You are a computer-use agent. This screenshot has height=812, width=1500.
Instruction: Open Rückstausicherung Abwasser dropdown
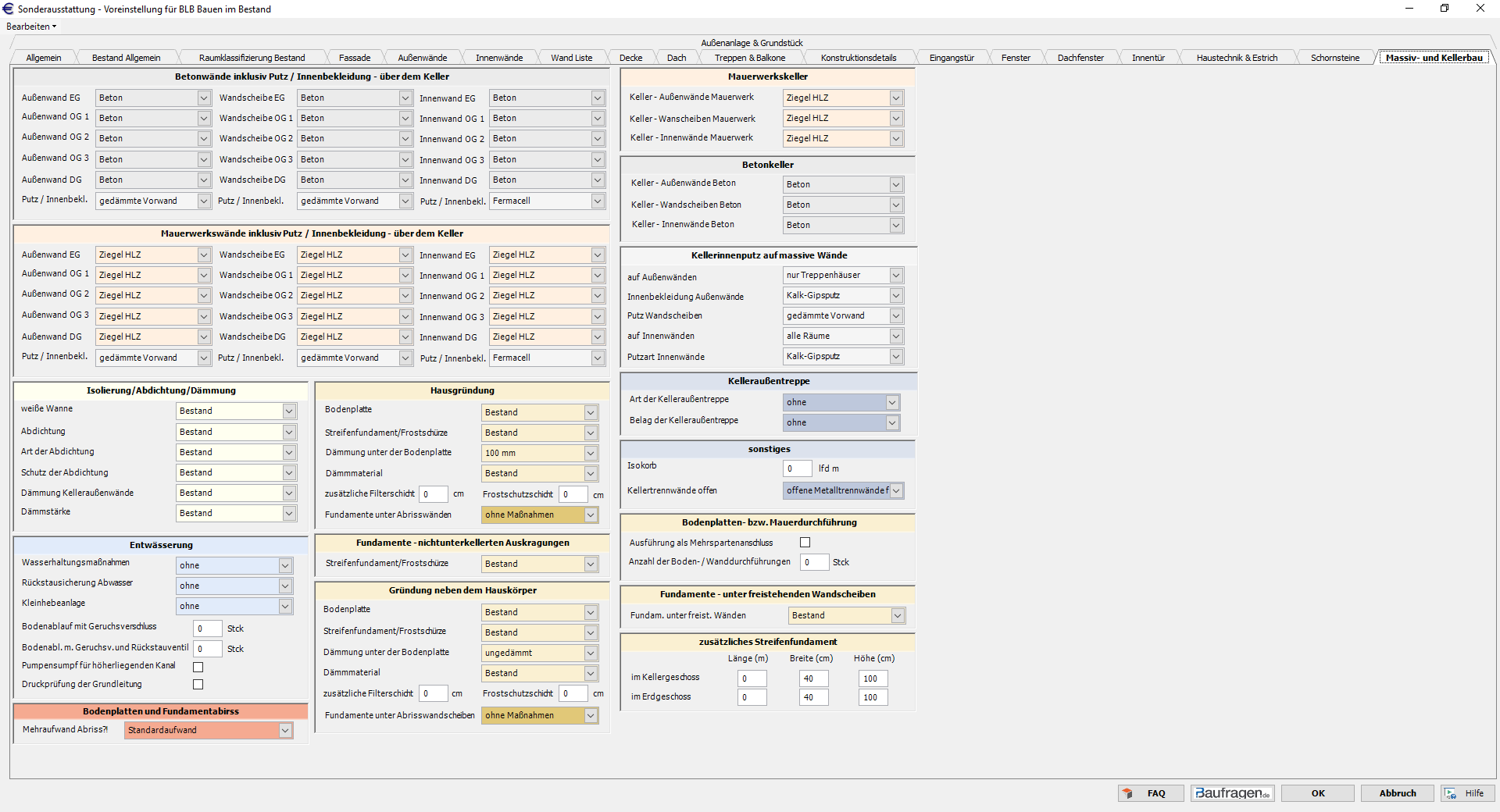coord(285,586)
